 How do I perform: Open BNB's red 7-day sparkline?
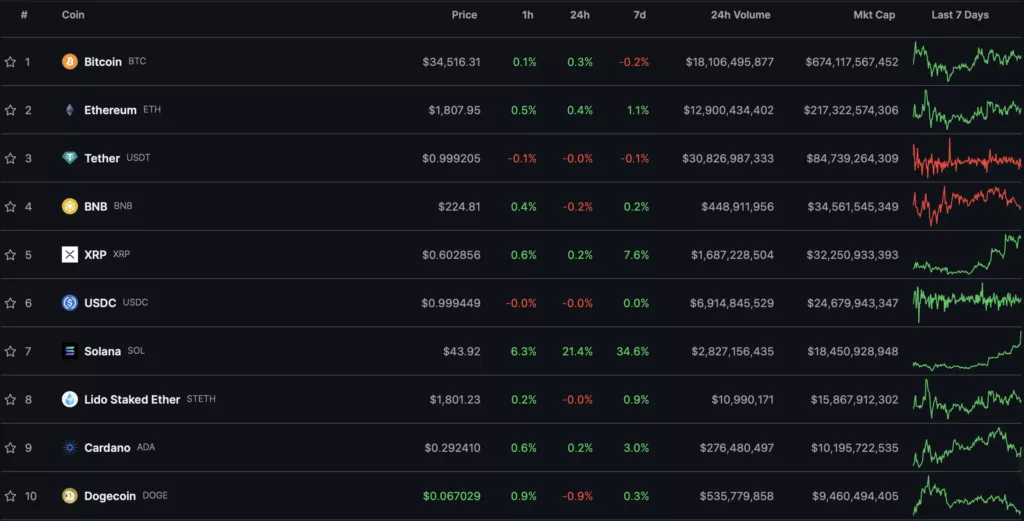[x=967, y=206]
